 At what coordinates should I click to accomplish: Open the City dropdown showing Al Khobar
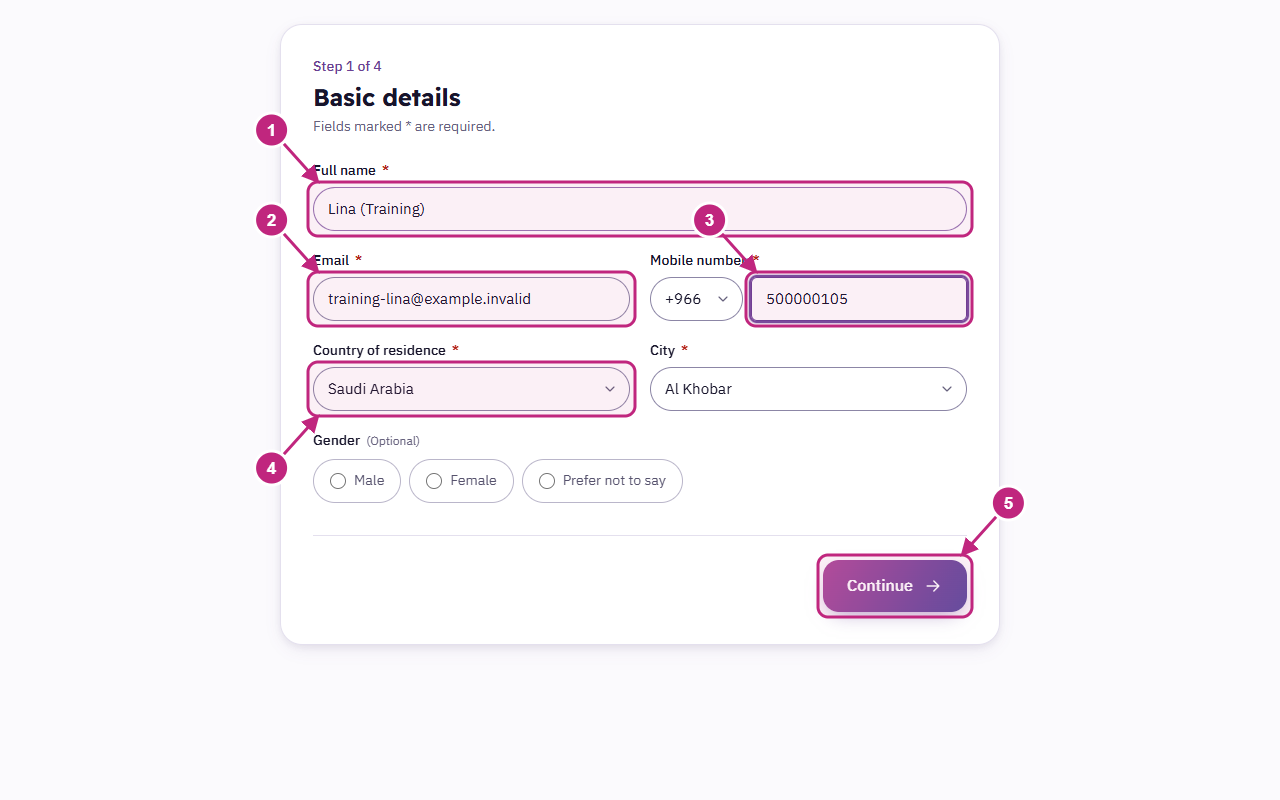coord(808,389)
